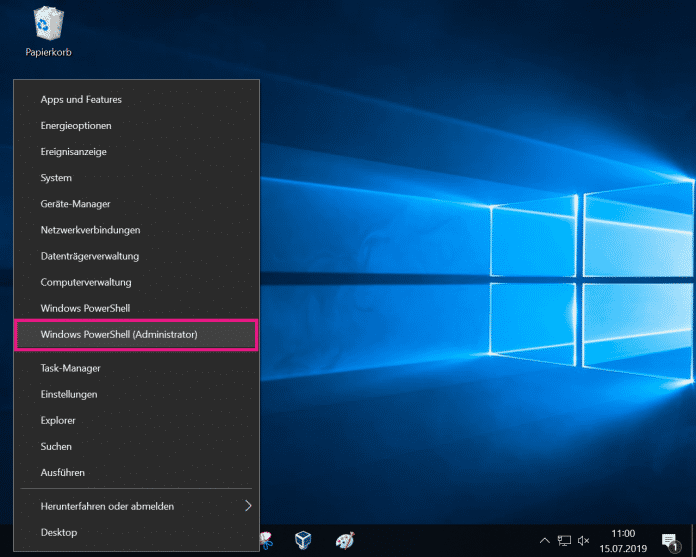Choose Einstellungen in the context menu
The height and width of the screenshot is (557, 696).
69,394
